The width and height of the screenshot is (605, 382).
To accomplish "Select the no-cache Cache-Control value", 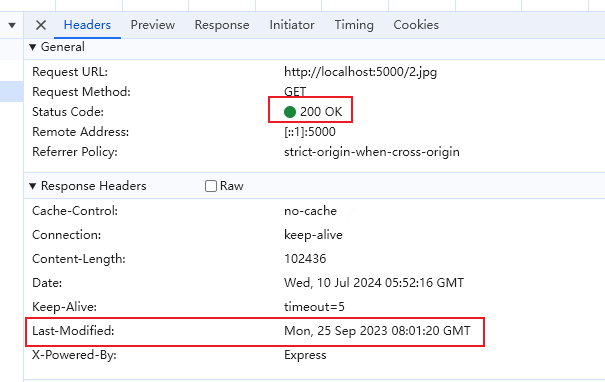I will click(310, 211).
